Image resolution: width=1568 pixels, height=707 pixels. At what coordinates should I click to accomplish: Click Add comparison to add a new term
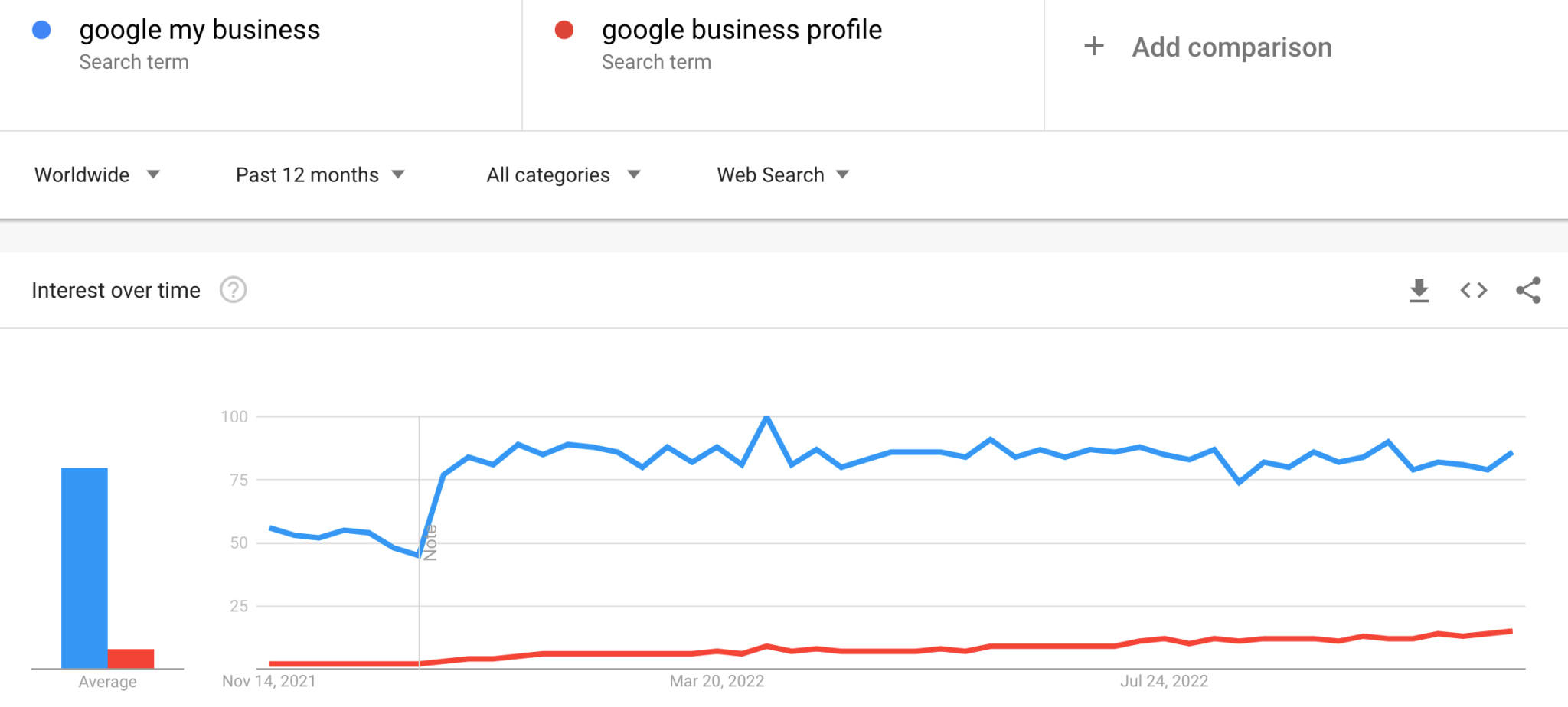[1231, 47]
